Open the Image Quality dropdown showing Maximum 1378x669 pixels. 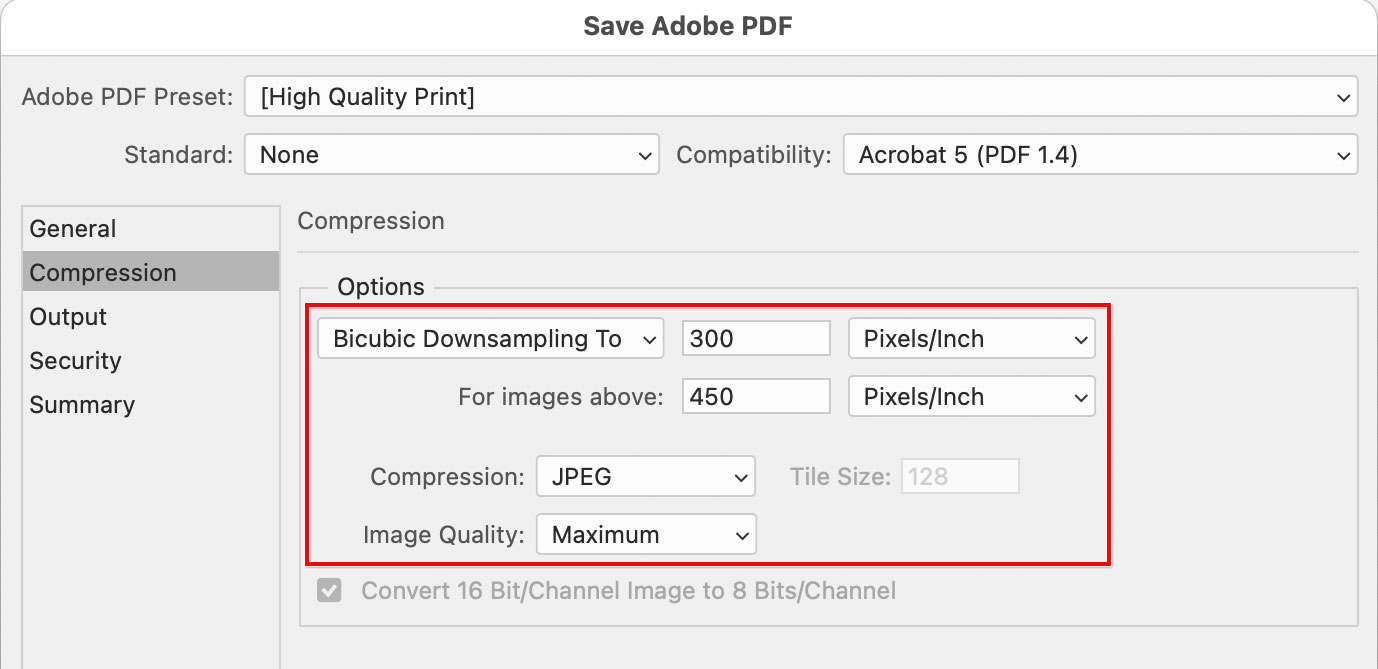(645, 534)
